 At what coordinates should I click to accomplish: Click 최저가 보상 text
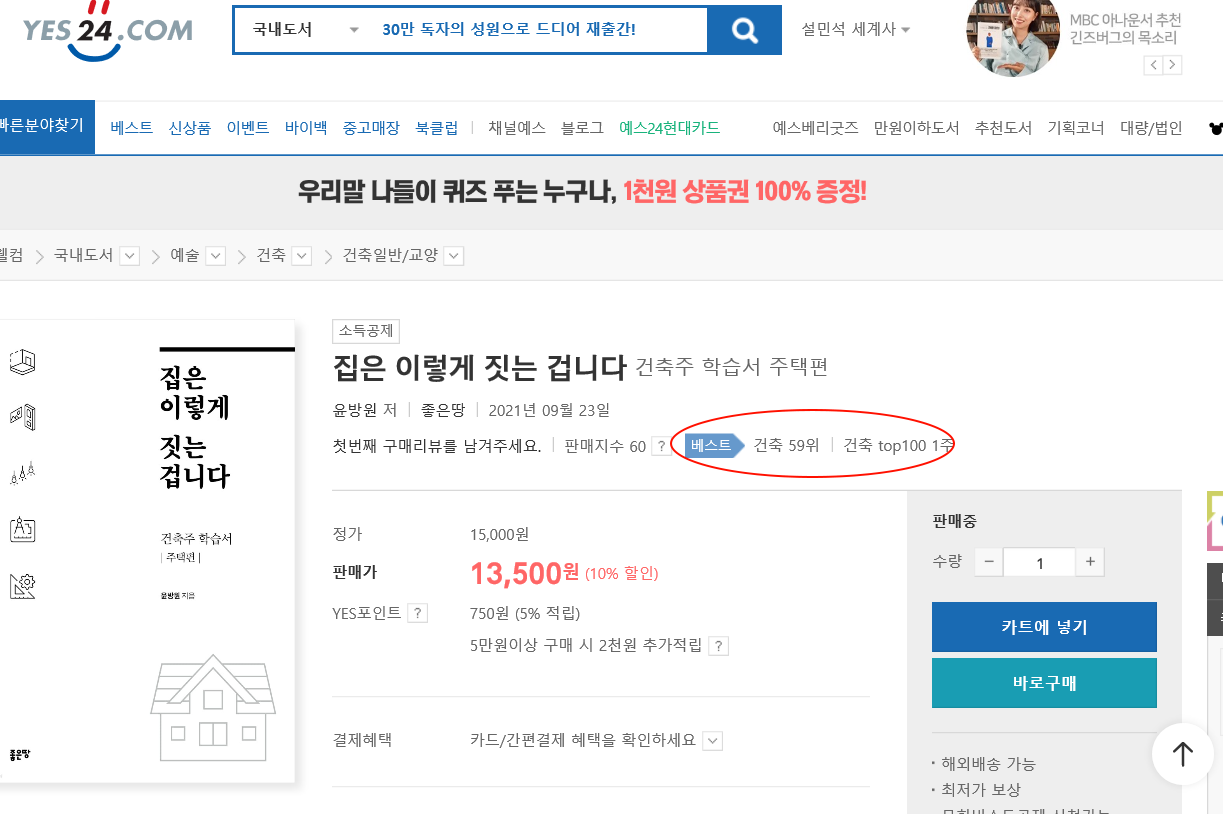981,790
